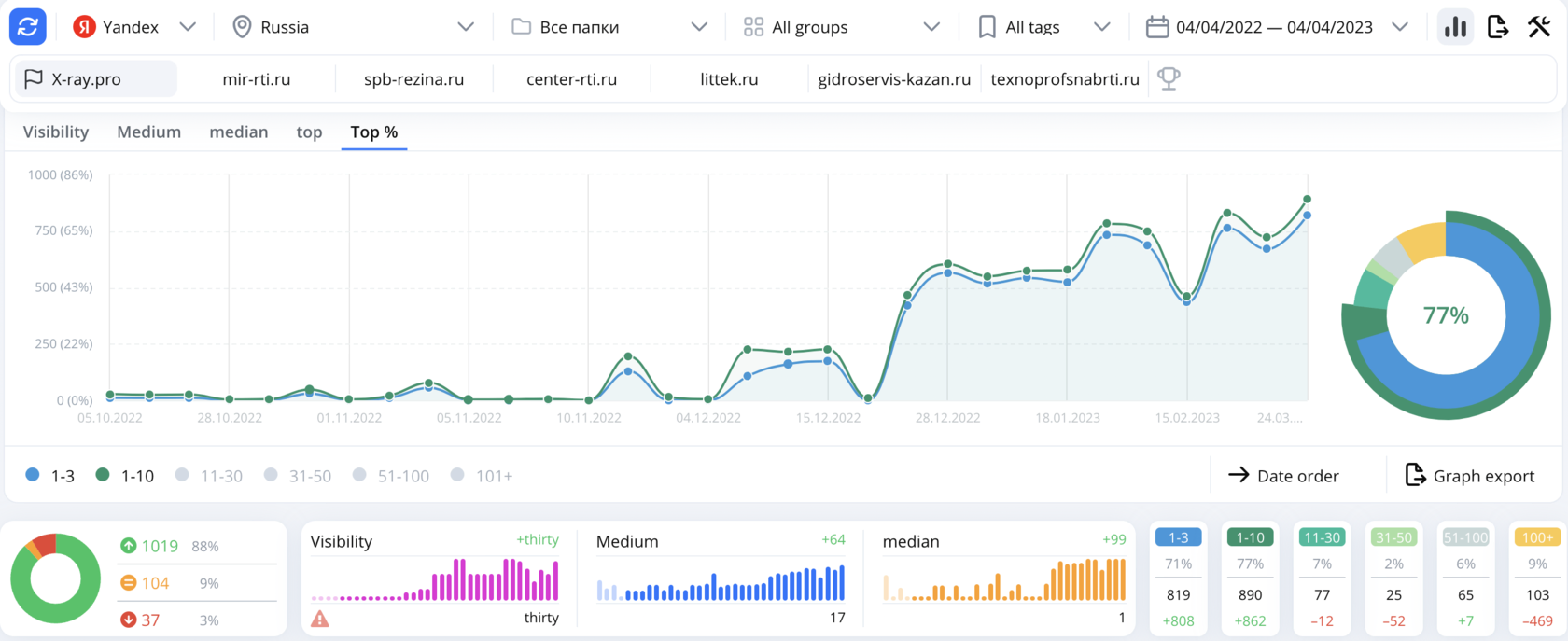The height and width of the screenshot is (641, 1568).
Task: Expand the date range 04/04/2022 — 04/04/2023 dropdown
Action: coord(1277,27)
